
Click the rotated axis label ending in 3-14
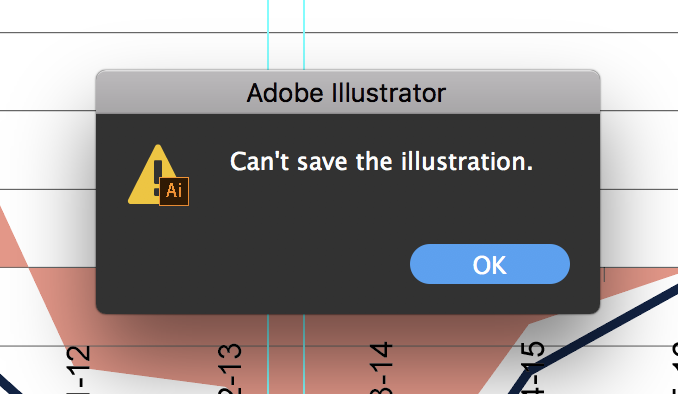click(x=381, y=368)
